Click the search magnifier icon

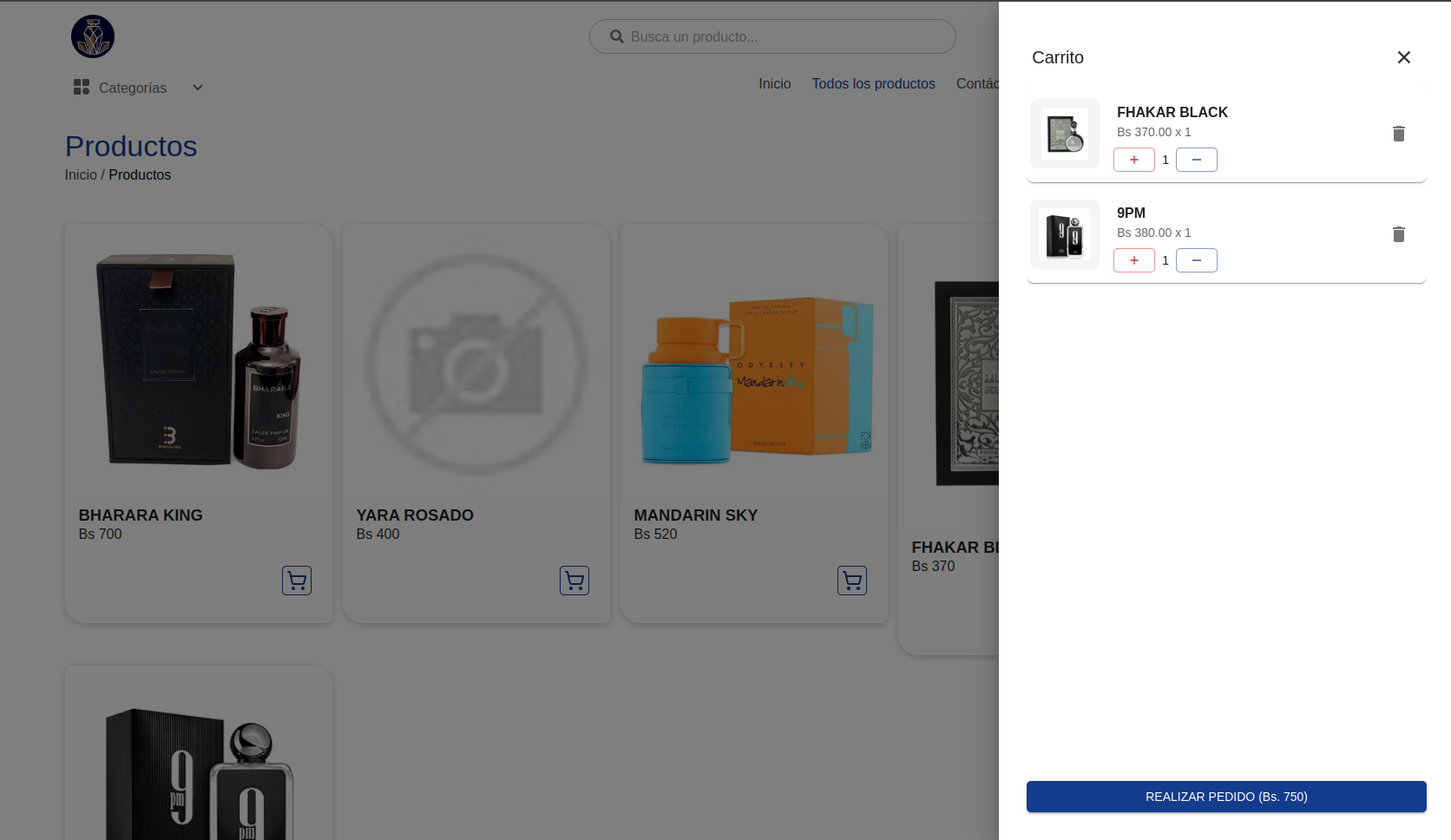pos(617,37)
